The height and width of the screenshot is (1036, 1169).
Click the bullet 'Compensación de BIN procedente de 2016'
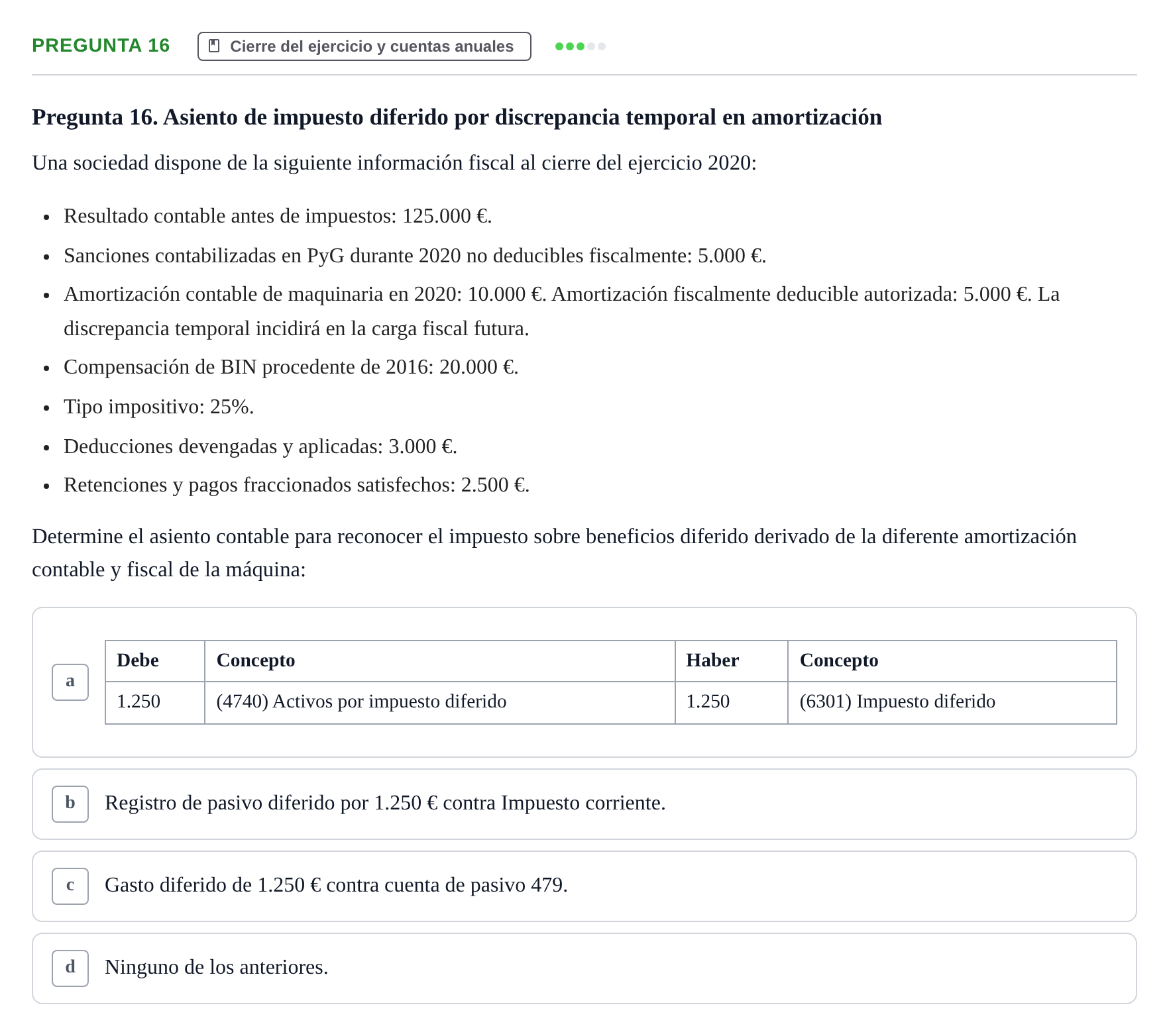pyautogui.click(x=291, y=367)
